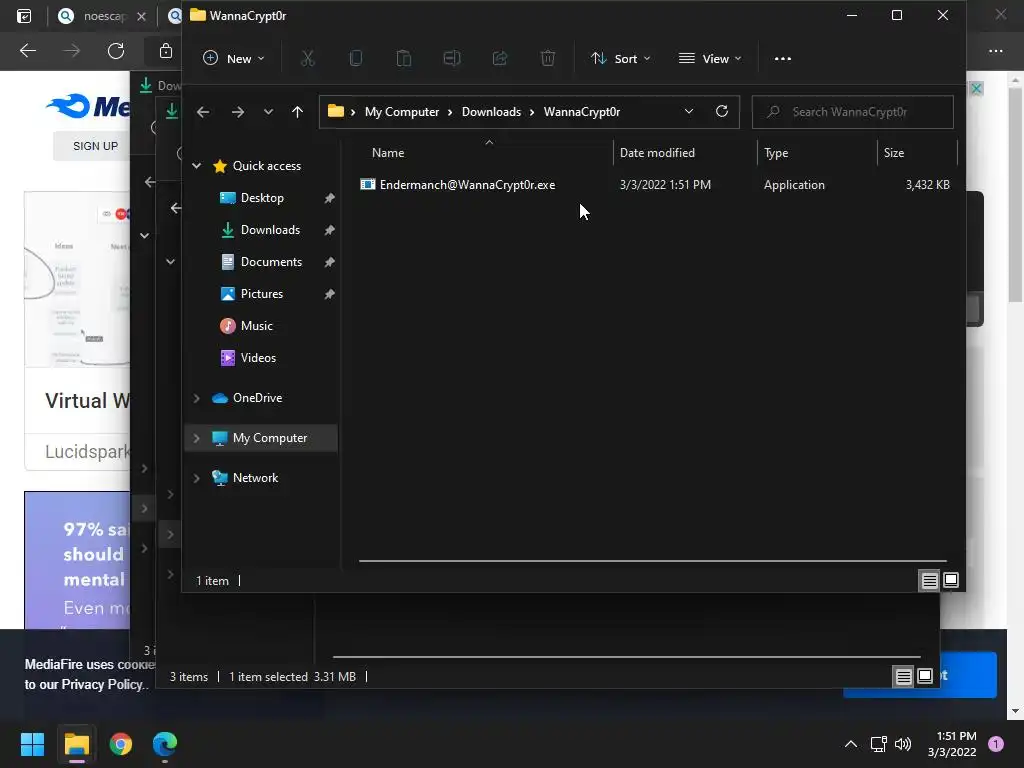The image size is (1024, 768).
Task: Click the Search WannaCrypt0r field
Action: (852, 112)
